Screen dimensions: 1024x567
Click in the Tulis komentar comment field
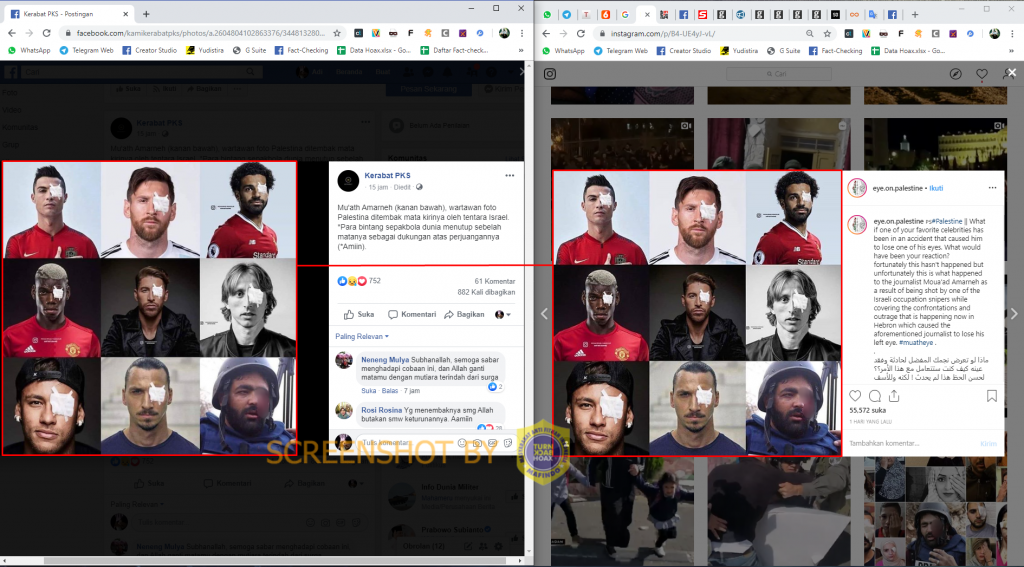tap(407, 442)
